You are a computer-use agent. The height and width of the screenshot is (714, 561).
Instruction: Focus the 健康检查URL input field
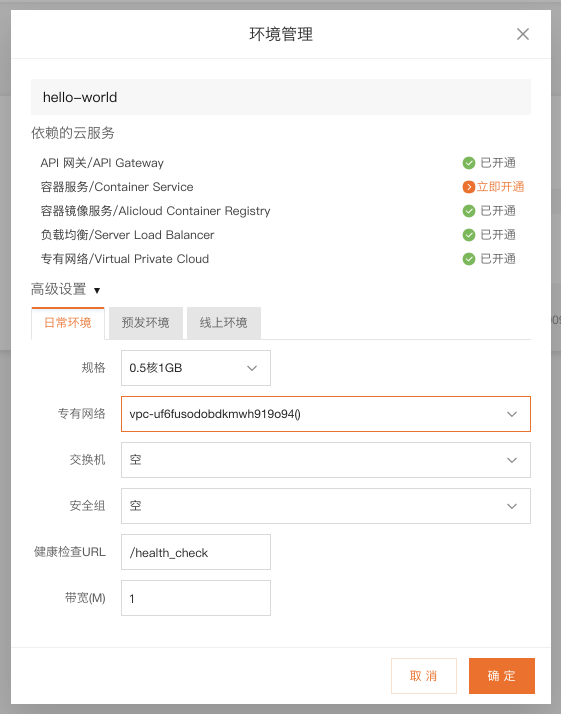click(x=196, y=552)
